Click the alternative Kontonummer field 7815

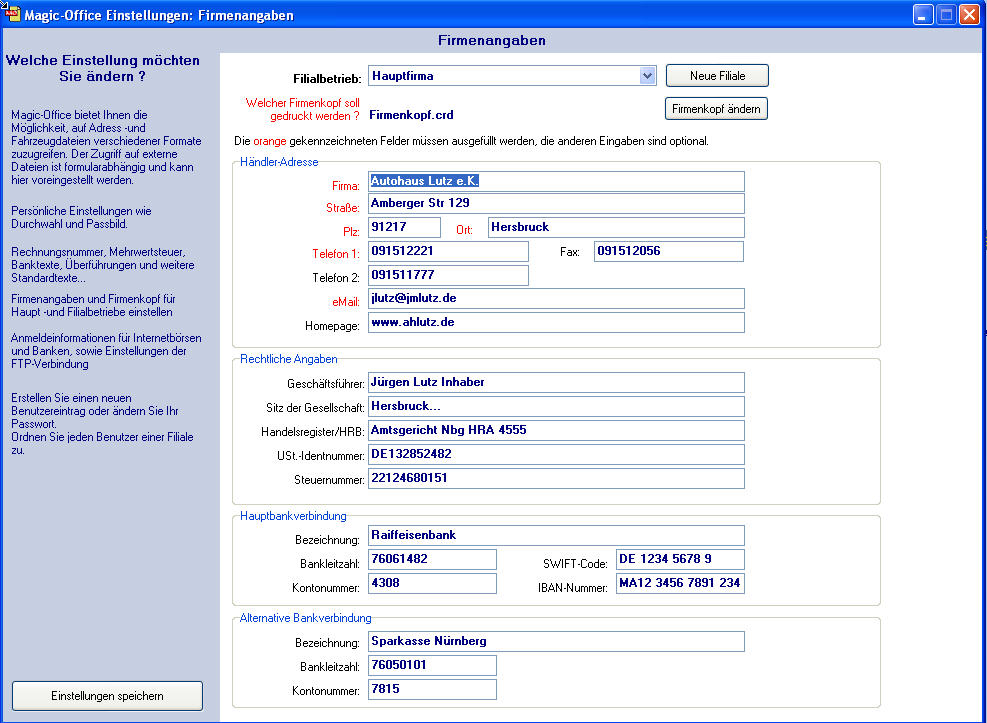pos(432,690)
